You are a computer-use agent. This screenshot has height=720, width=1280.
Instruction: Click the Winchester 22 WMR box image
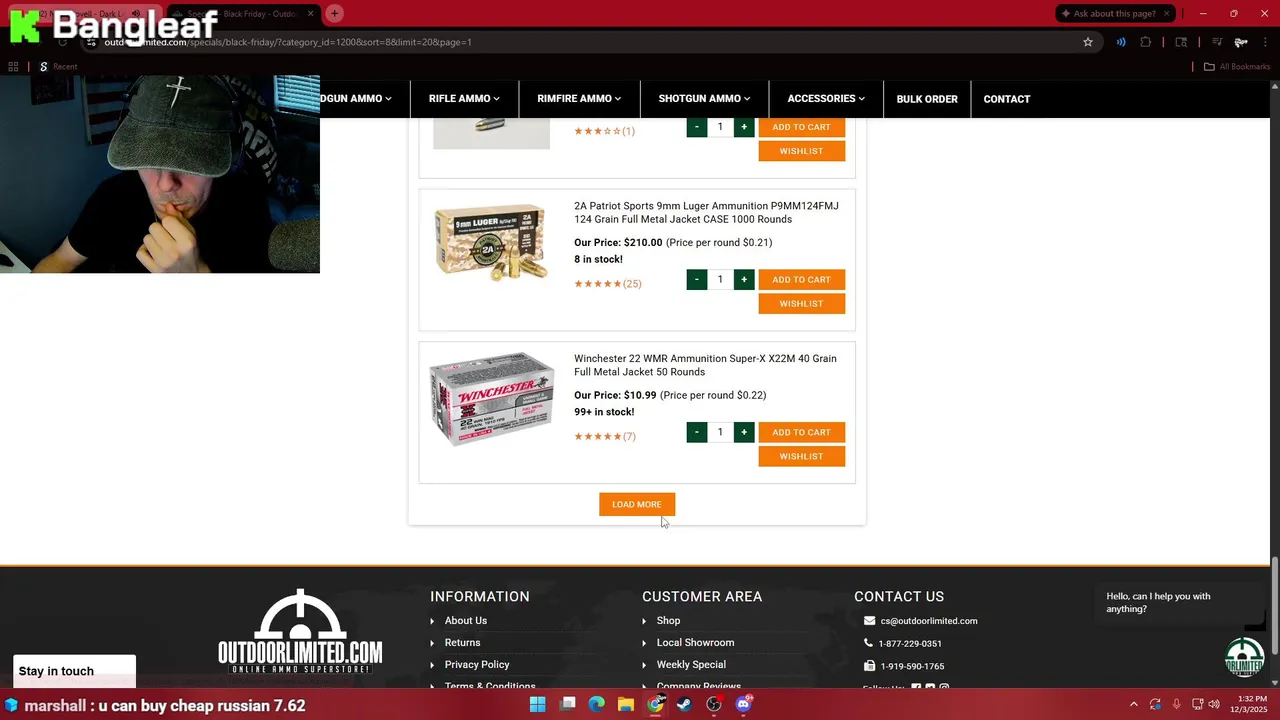tap(491, 399)
